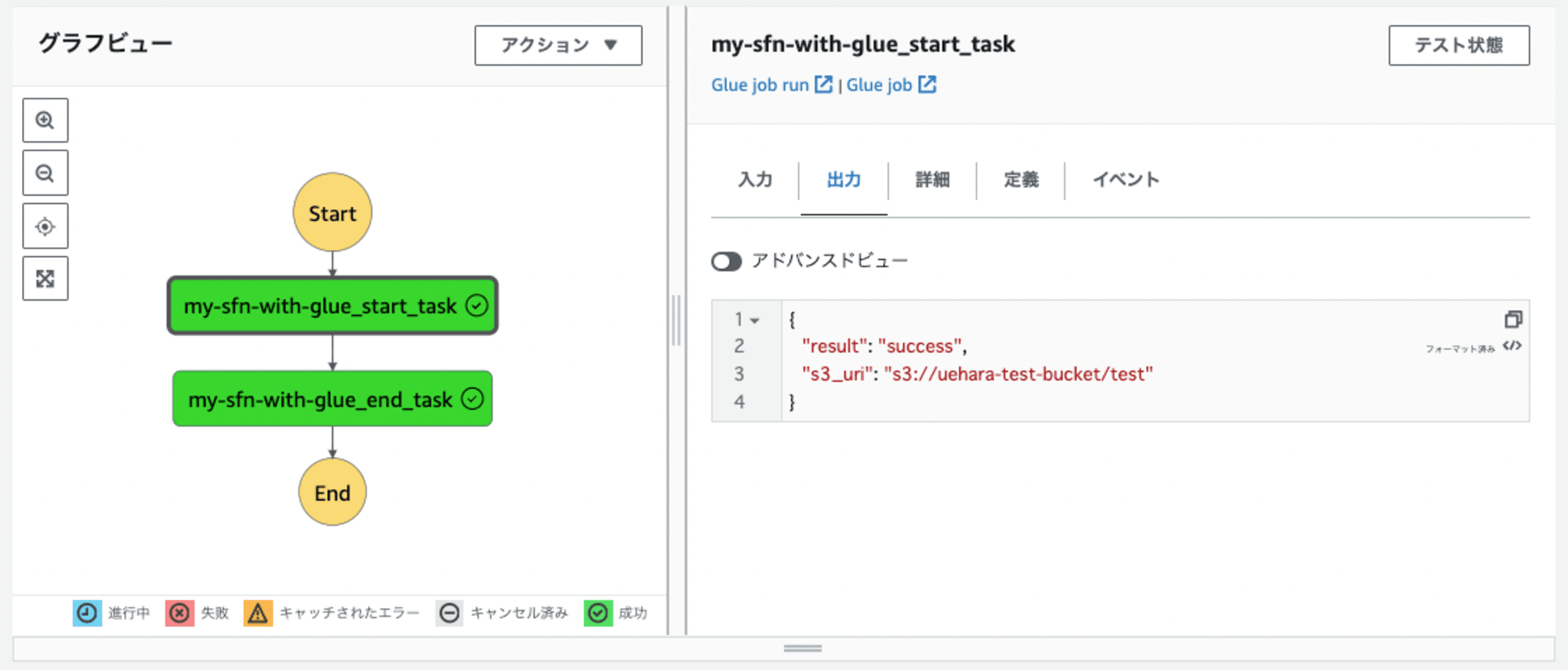Click the "s3://uehara-test-bucket/test" value
Image resolution: width=1568 pixels, height=670 pixels.
(1018, 375)
